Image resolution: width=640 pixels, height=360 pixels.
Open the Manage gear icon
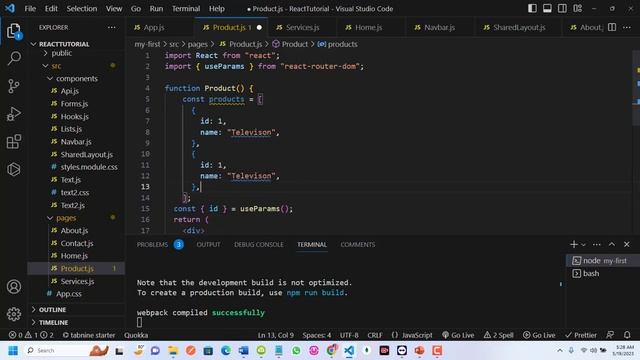pyautogui.click(x=14, y=314)
